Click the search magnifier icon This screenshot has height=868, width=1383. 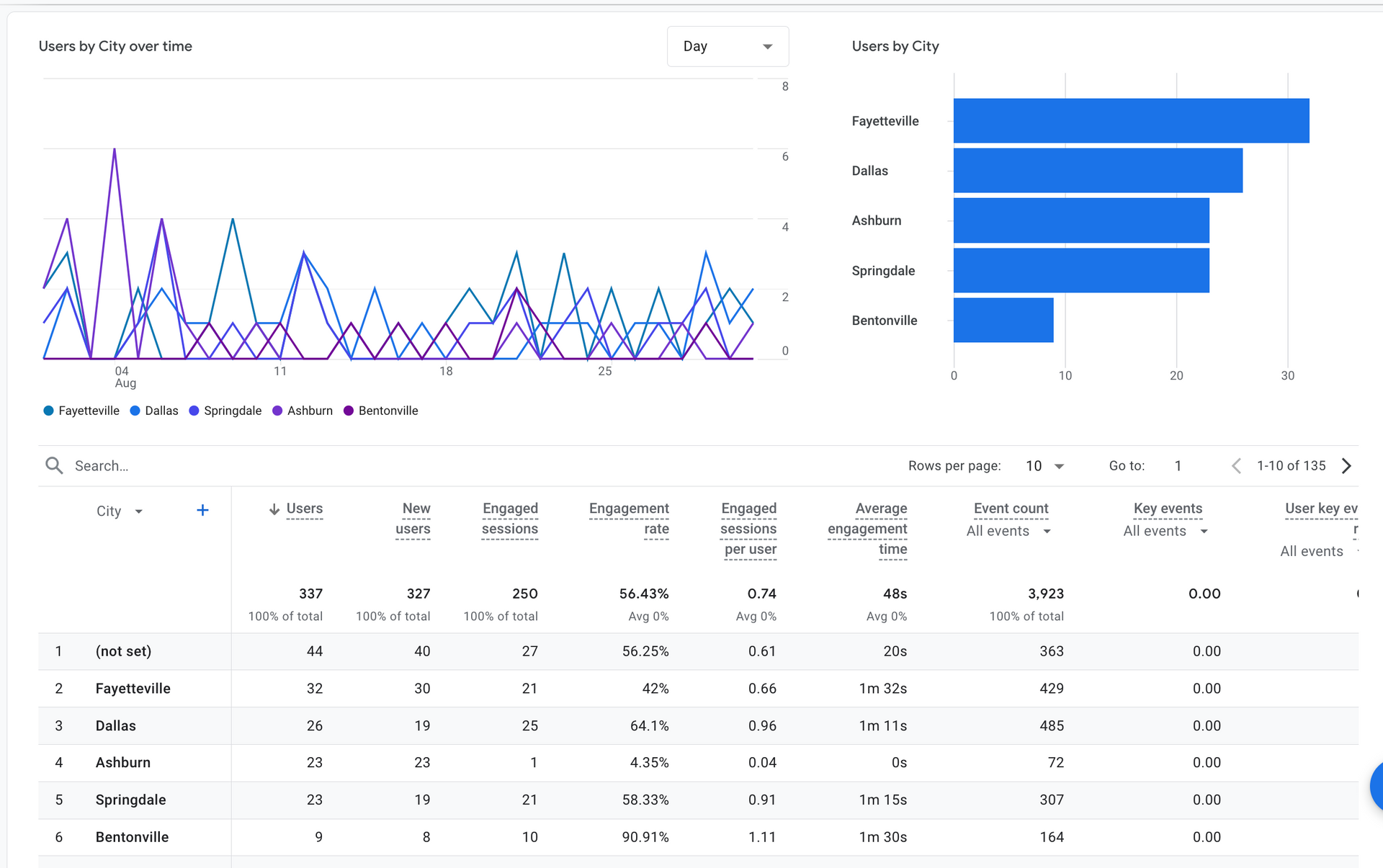[x=54, y=465]
